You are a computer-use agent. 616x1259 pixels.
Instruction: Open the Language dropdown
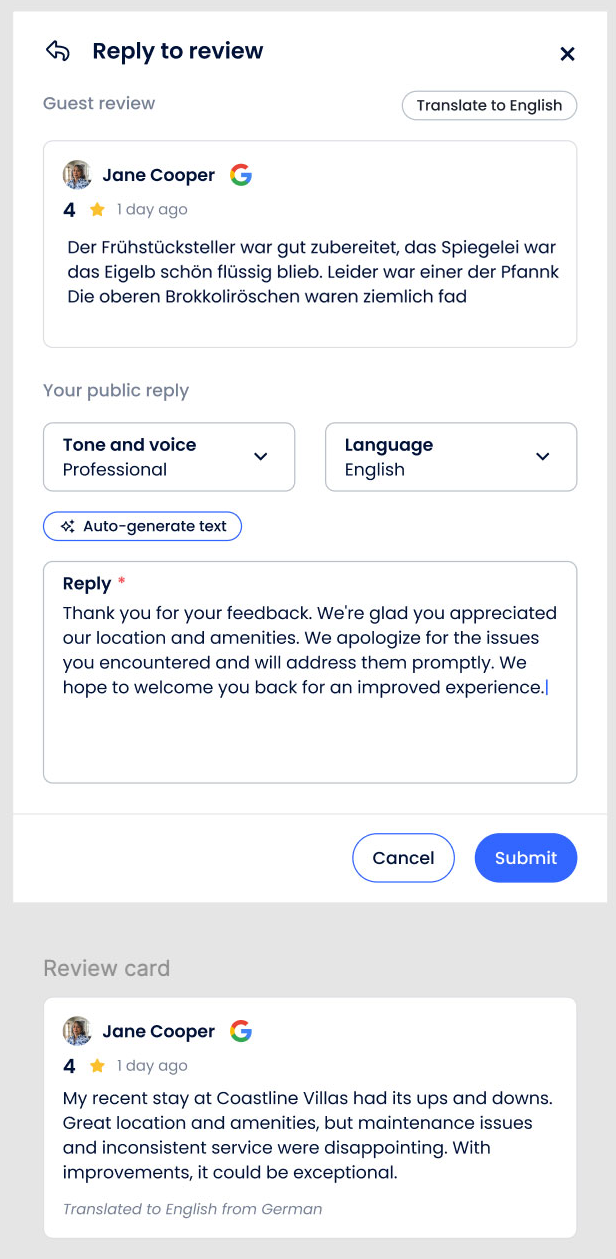pos(451,457)
